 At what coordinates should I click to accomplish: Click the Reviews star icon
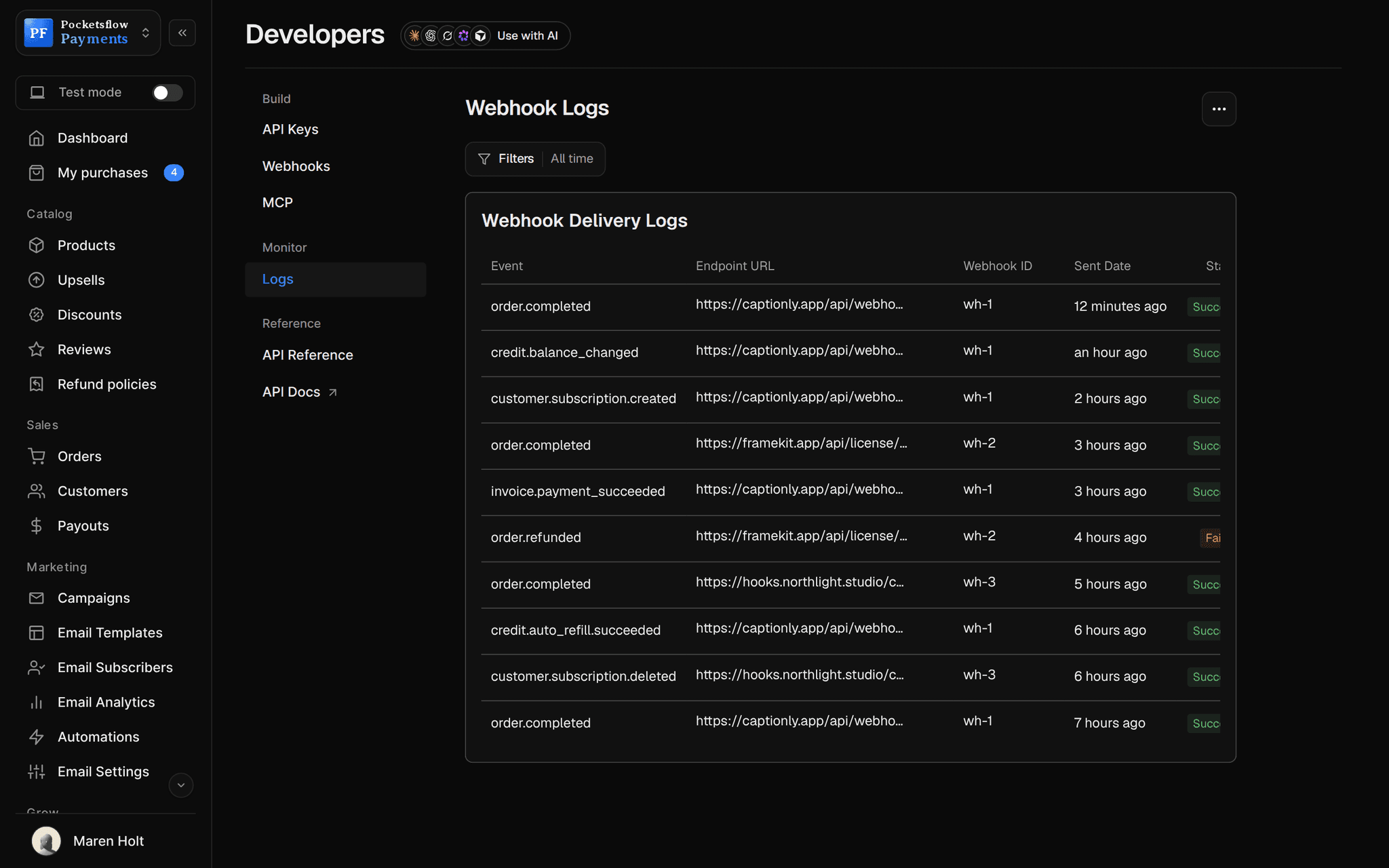pyautogui.click(x=37, y=349)
